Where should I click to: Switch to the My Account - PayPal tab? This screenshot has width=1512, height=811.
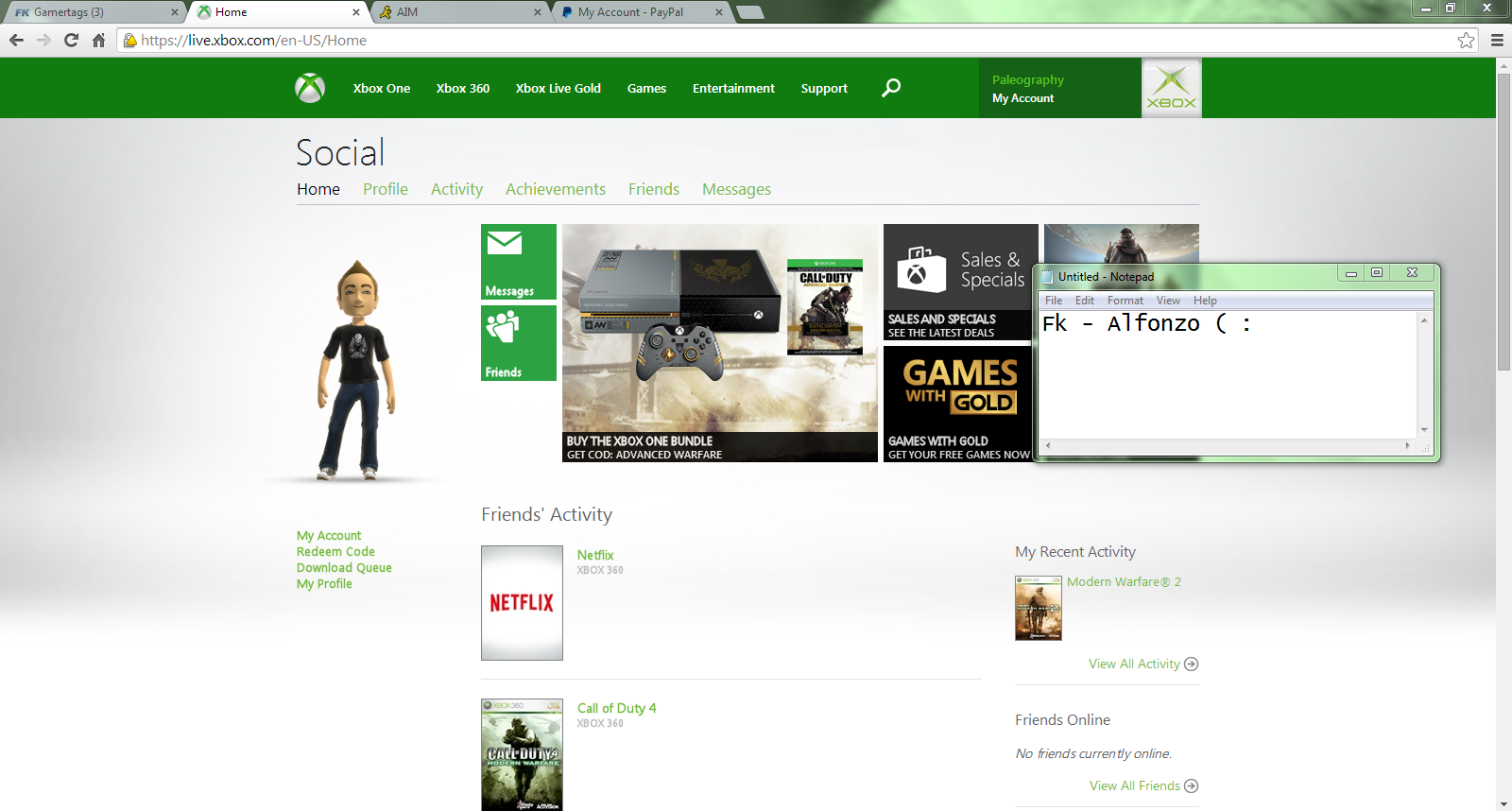(641, 12)
